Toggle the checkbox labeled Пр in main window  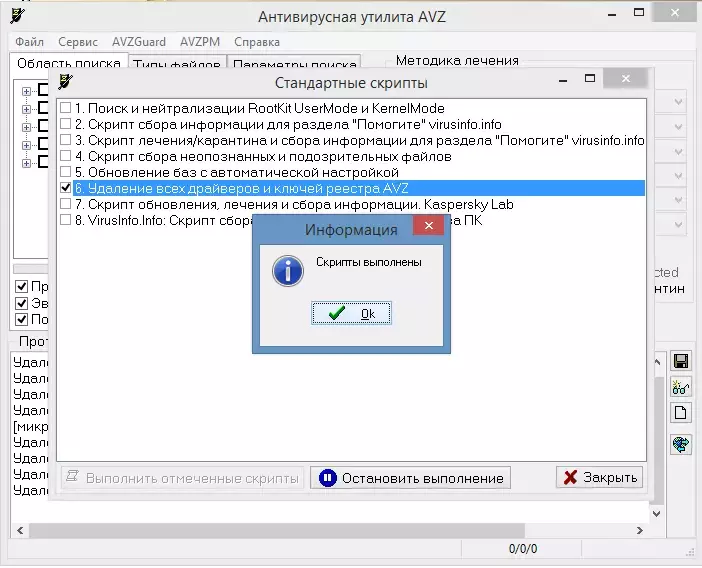(x=21, y=286)
